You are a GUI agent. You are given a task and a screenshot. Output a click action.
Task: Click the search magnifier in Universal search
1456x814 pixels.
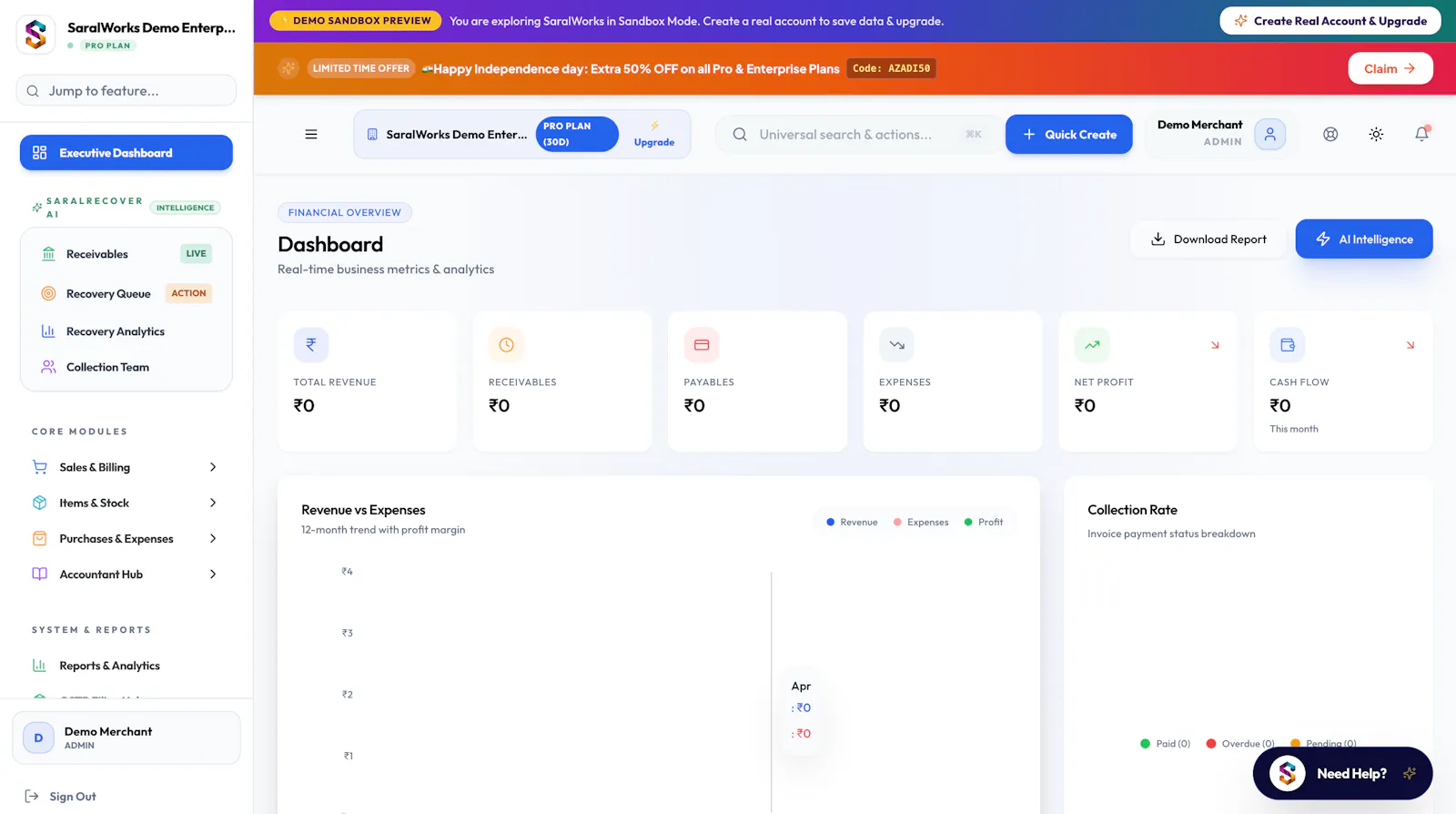(740, 135)
